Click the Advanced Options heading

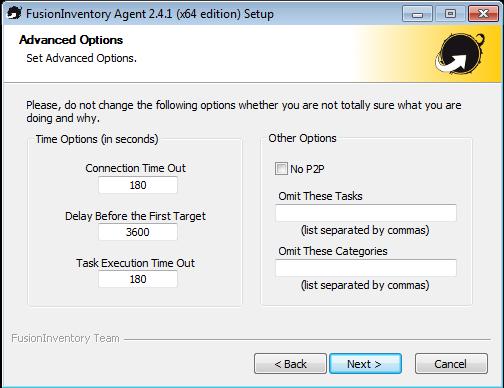[x=71, y=40]
